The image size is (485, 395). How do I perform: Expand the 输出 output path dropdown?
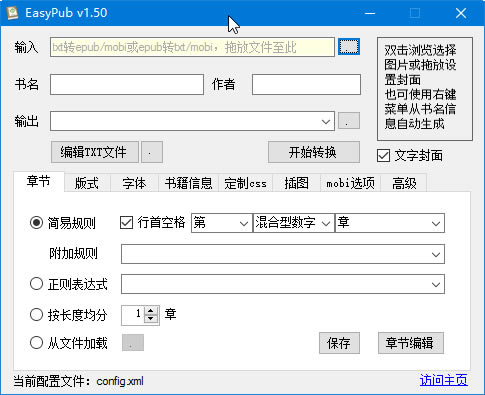pyautogui.click(x=326, y=121)
